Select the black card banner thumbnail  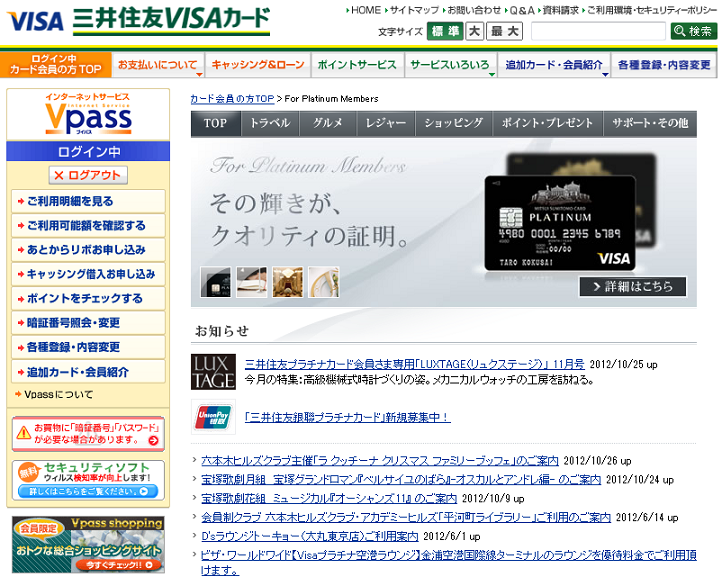point(215,281)
